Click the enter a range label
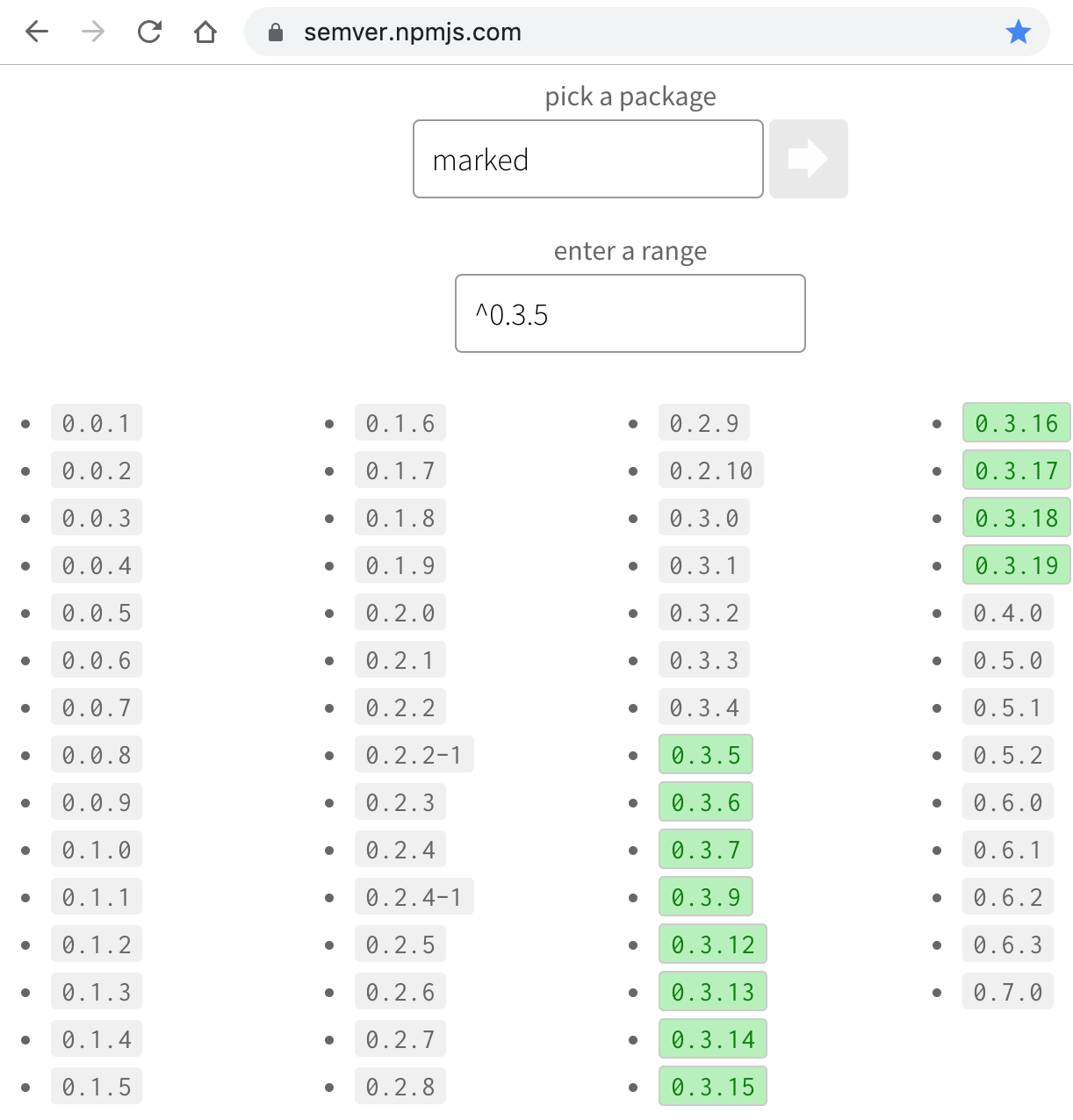This screenshot has width=1073, height=1120. 630,251
